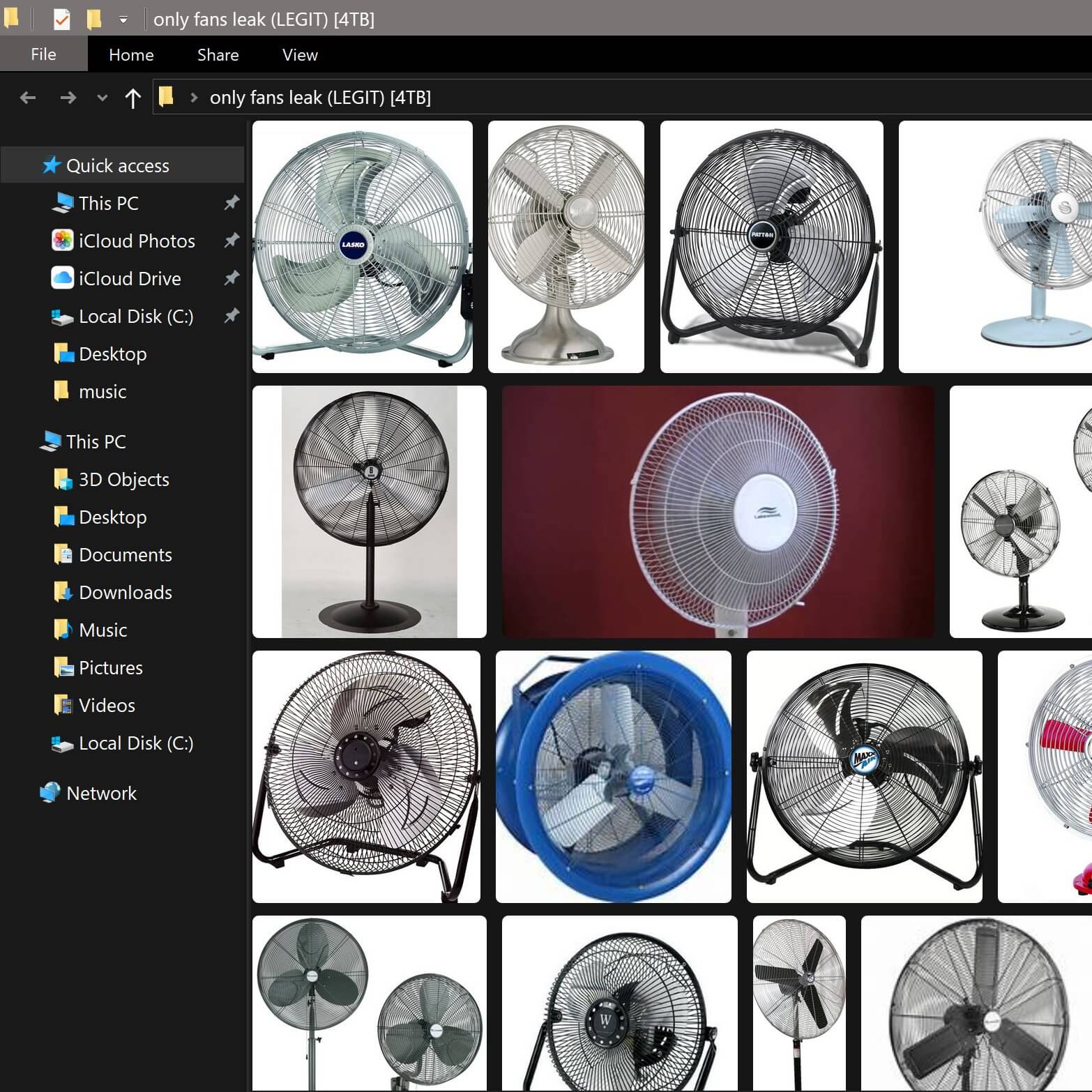Screen dimensions: 1092x1092
Task: Expand the address bar path chevron
Action: pyautogui.click(x=194, y=98)
